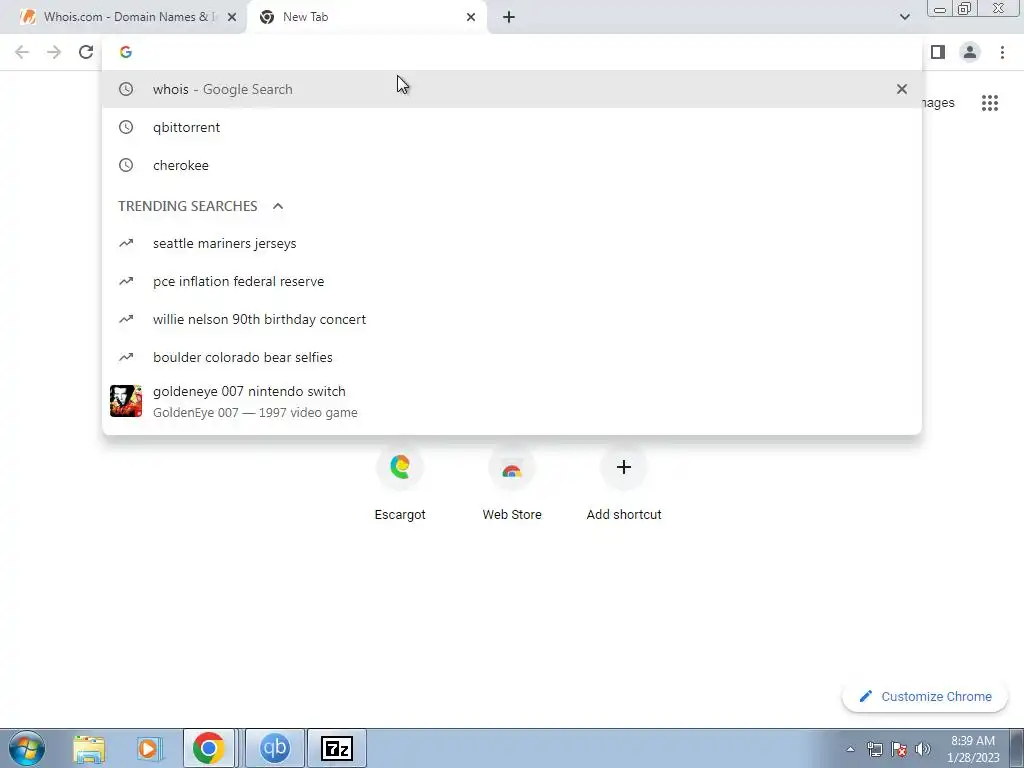Select boulder colorado bear selfies suggestion
The image size is (1024, 768).
[512, 357]
